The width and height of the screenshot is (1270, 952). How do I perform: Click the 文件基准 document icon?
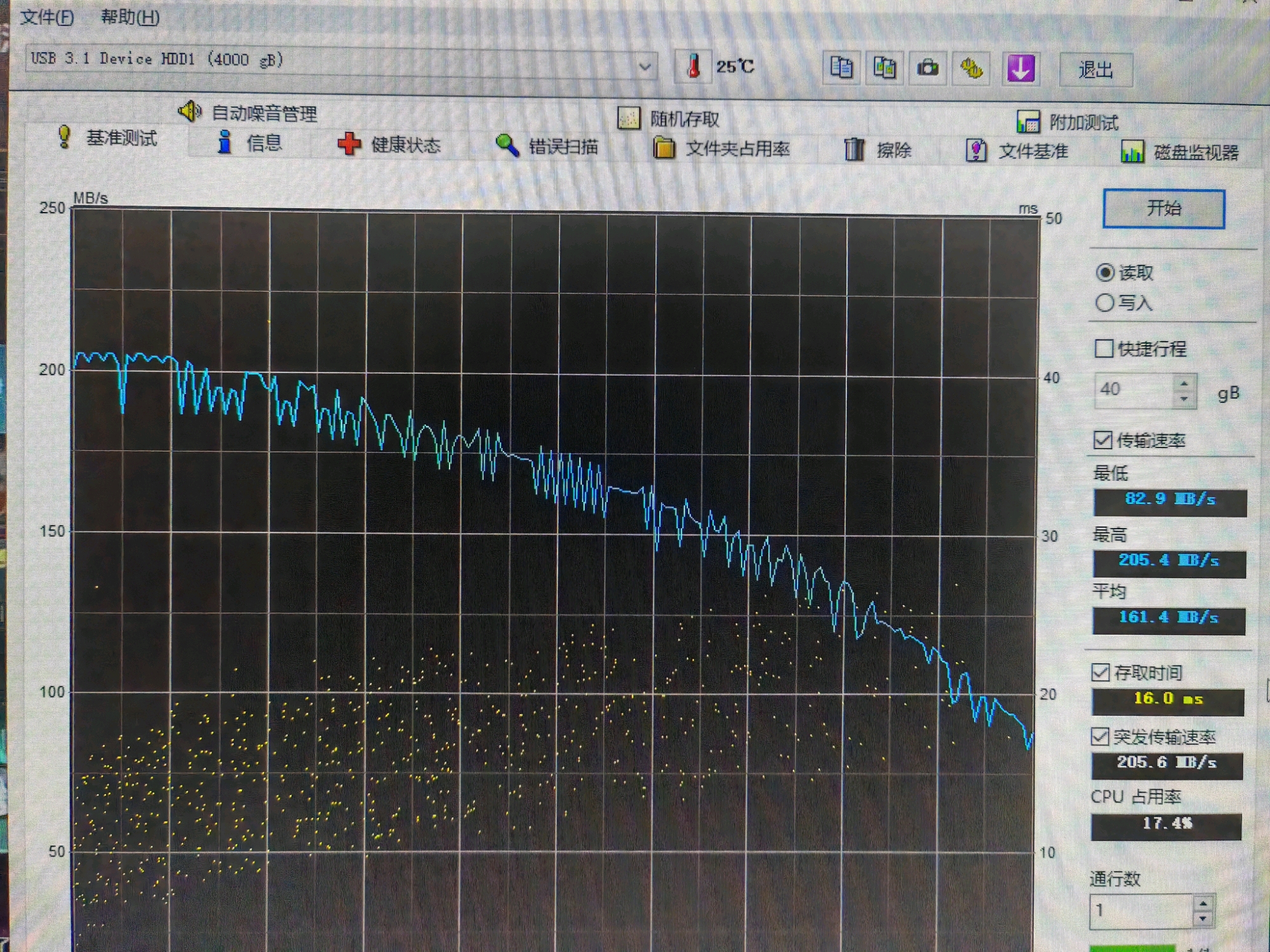pyautogui.click(x=976, y=150)
